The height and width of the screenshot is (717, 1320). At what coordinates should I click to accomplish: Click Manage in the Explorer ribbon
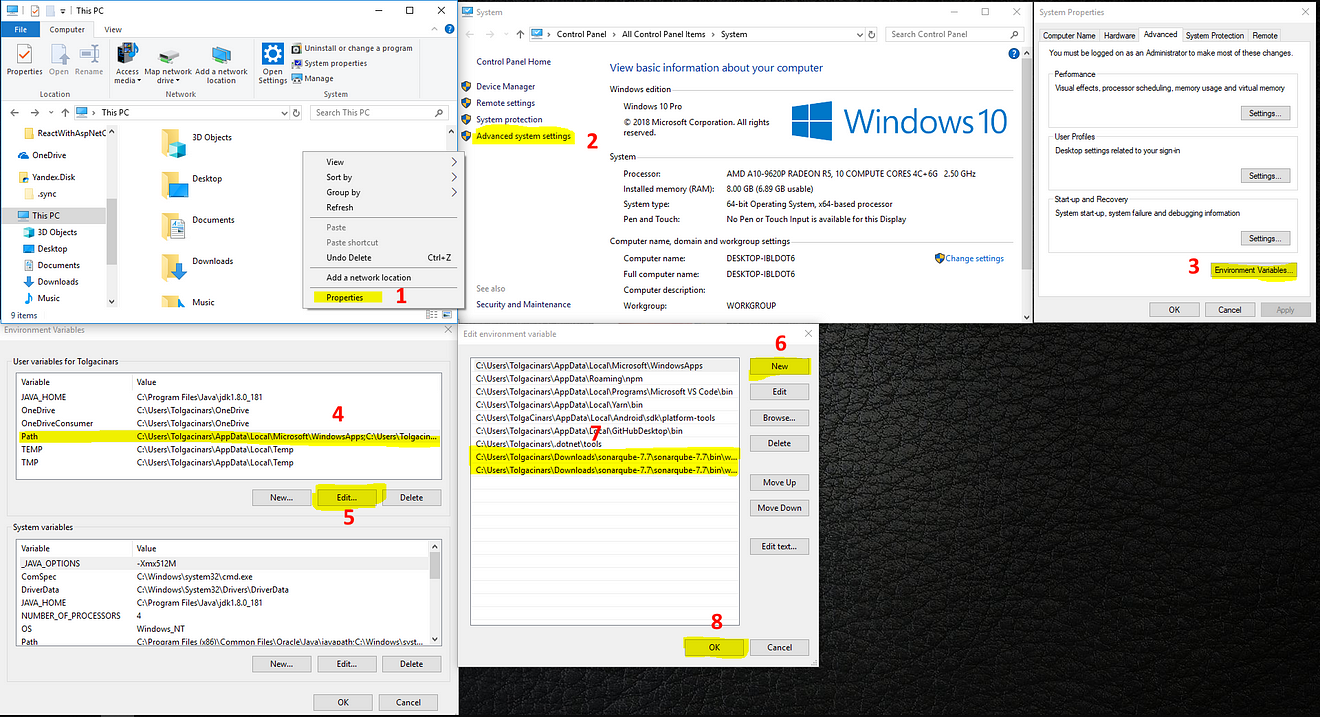[x=312, y=78]
